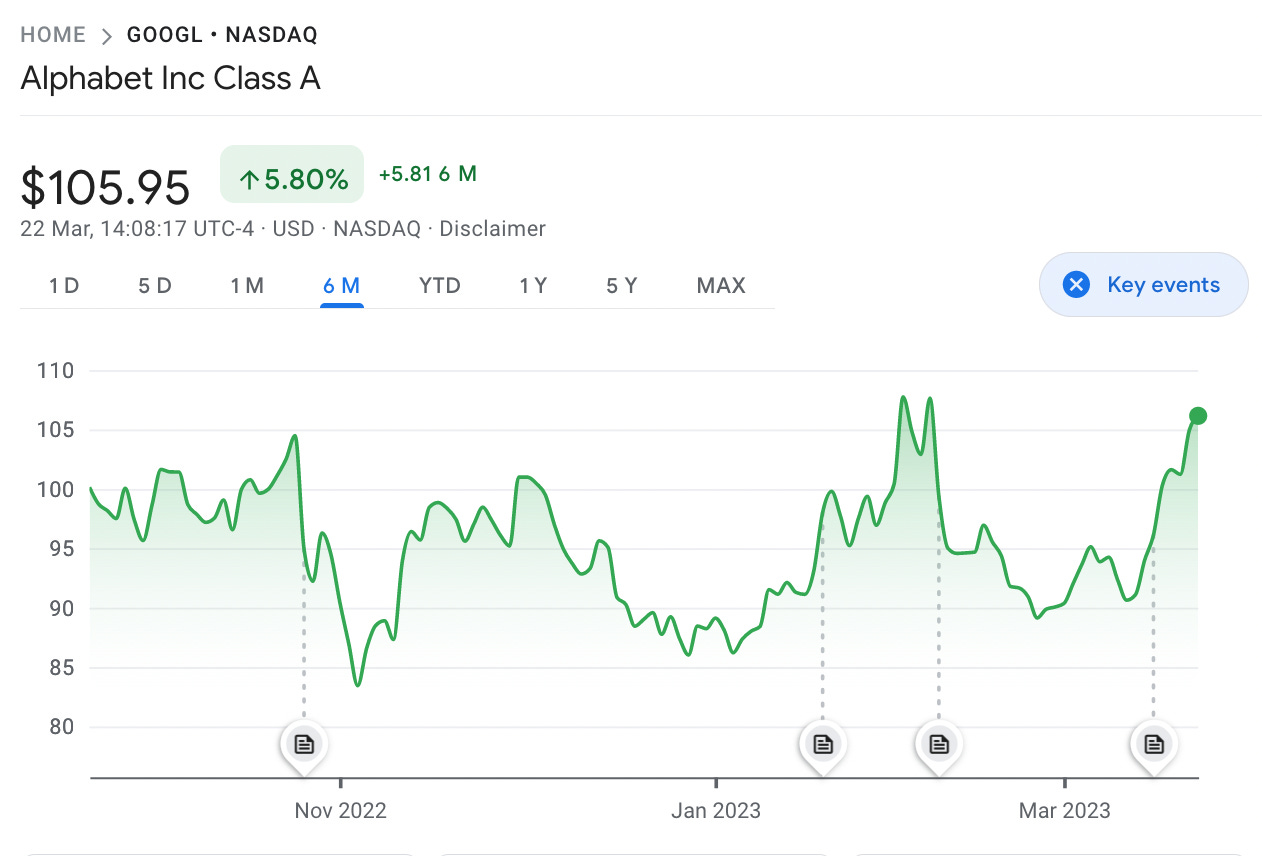Click the X icon in Key events chip

point(1076,285)
